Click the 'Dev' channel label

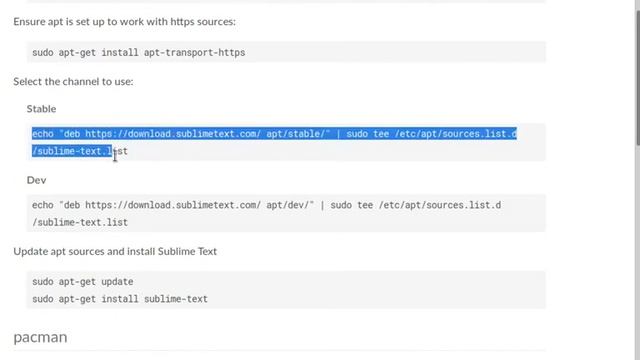tap(36, 180)
